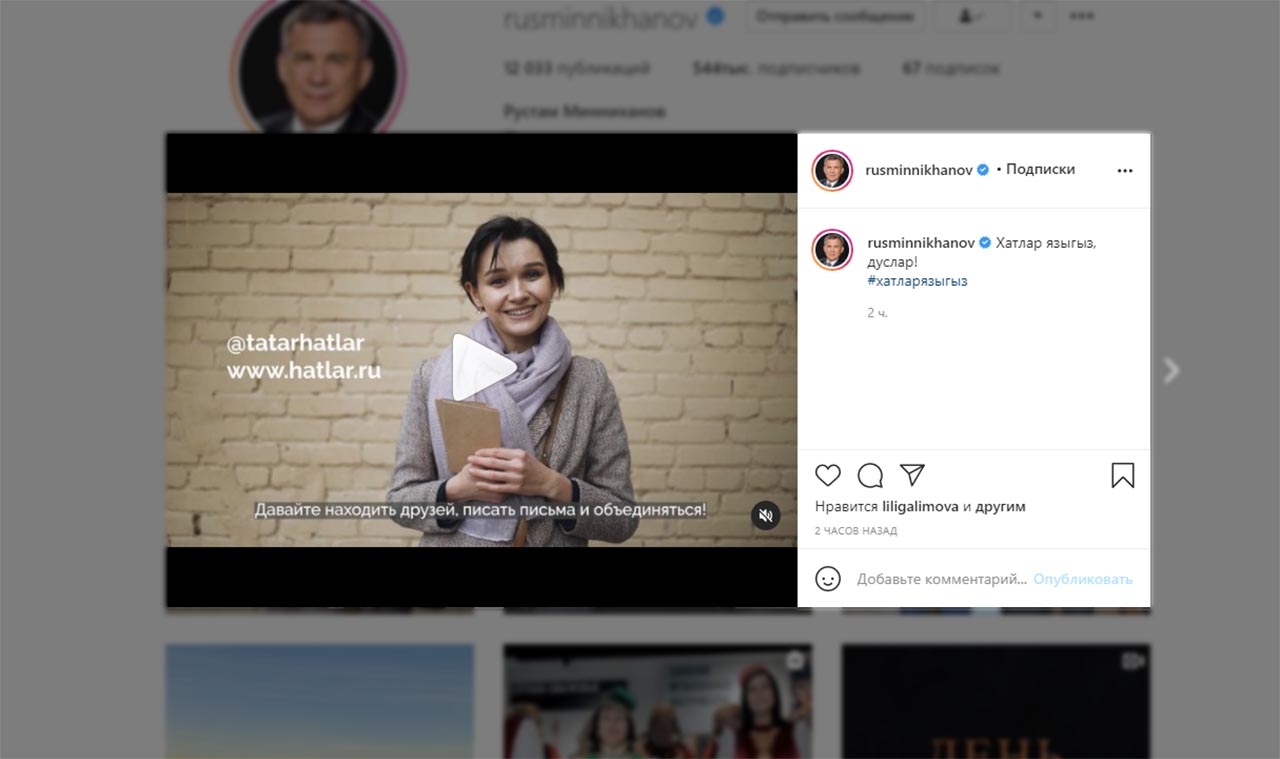Go to next post arrow
Screen dimensions: 1280x759
click(1171, 371)
